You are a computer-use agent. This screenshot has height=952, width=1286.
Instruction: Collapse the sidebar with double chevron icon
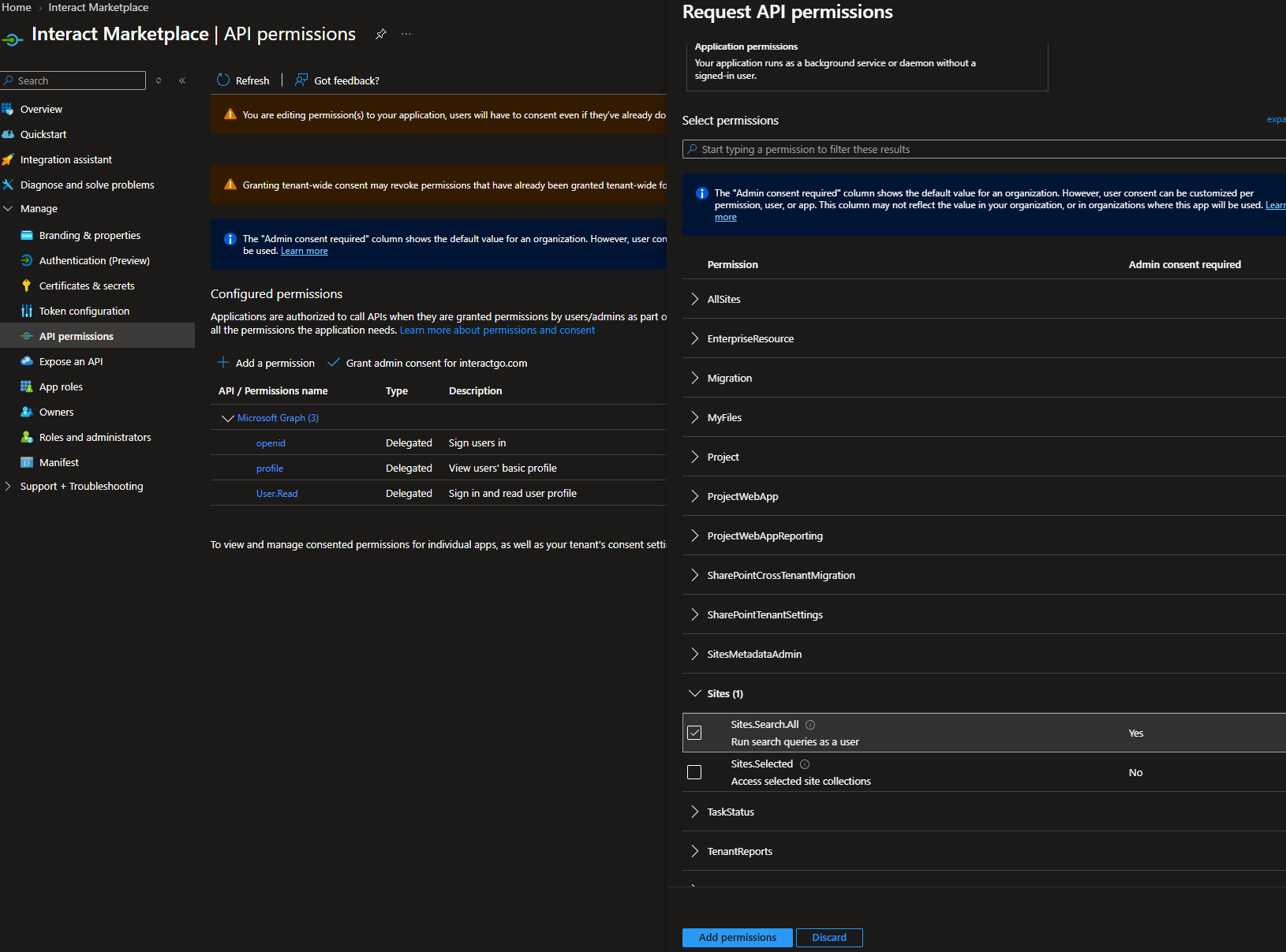click(x=182, y=80)
